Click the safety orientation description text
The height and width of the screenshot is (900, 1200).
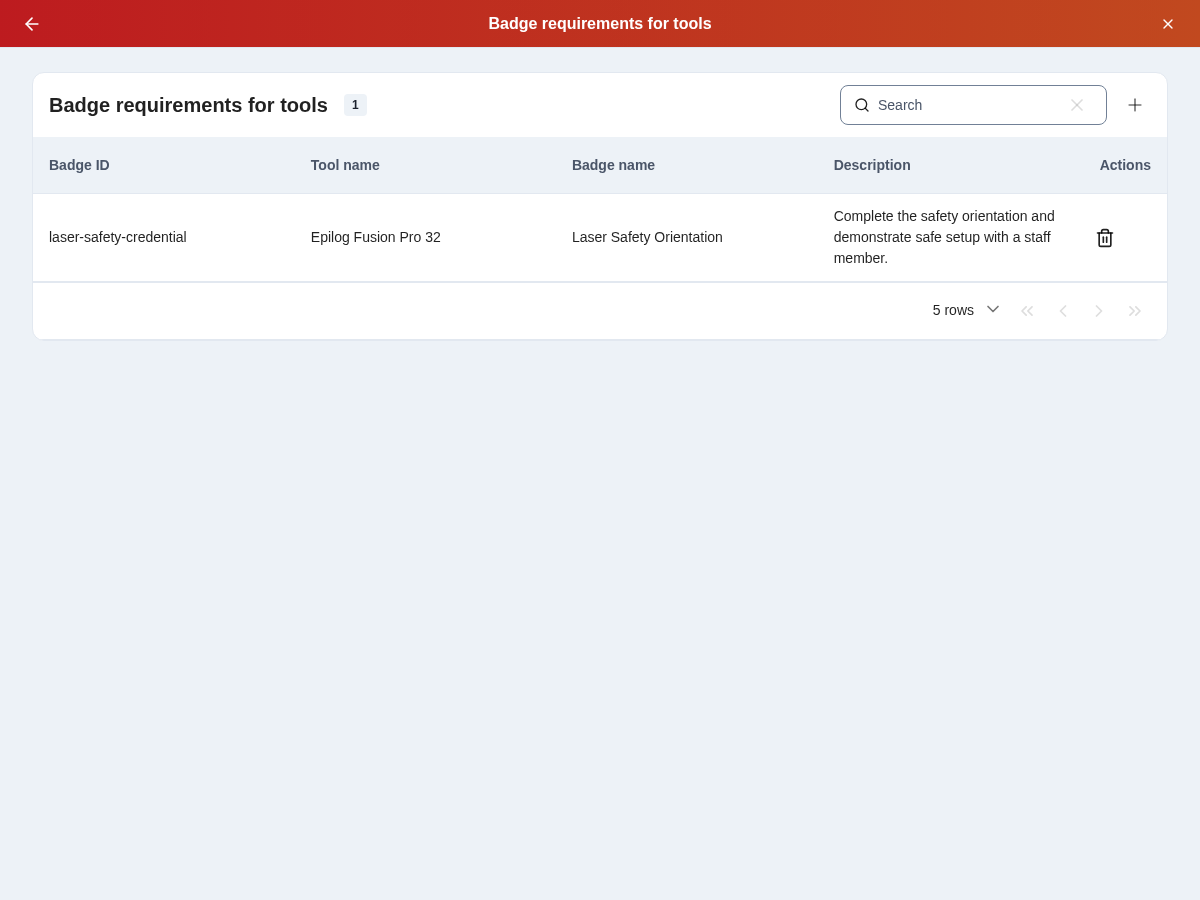click(x=944, y=237)
